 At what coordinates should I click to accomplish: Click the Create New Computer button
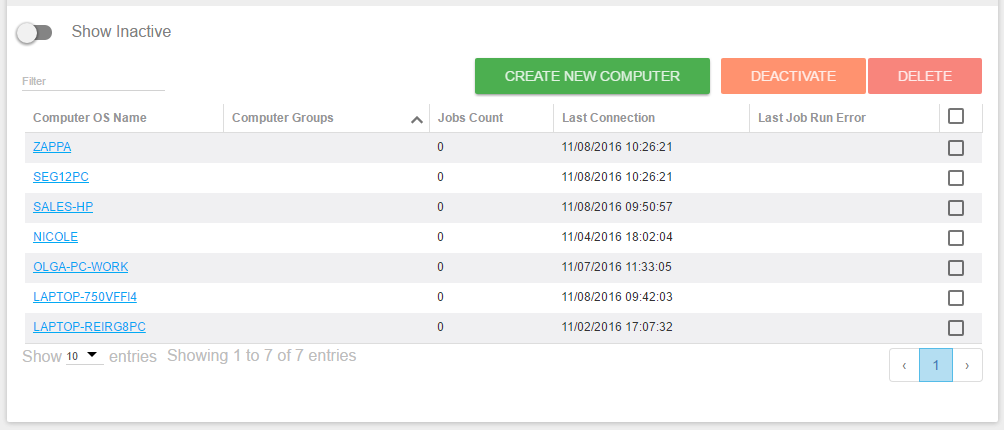click(x=592, y=76)
